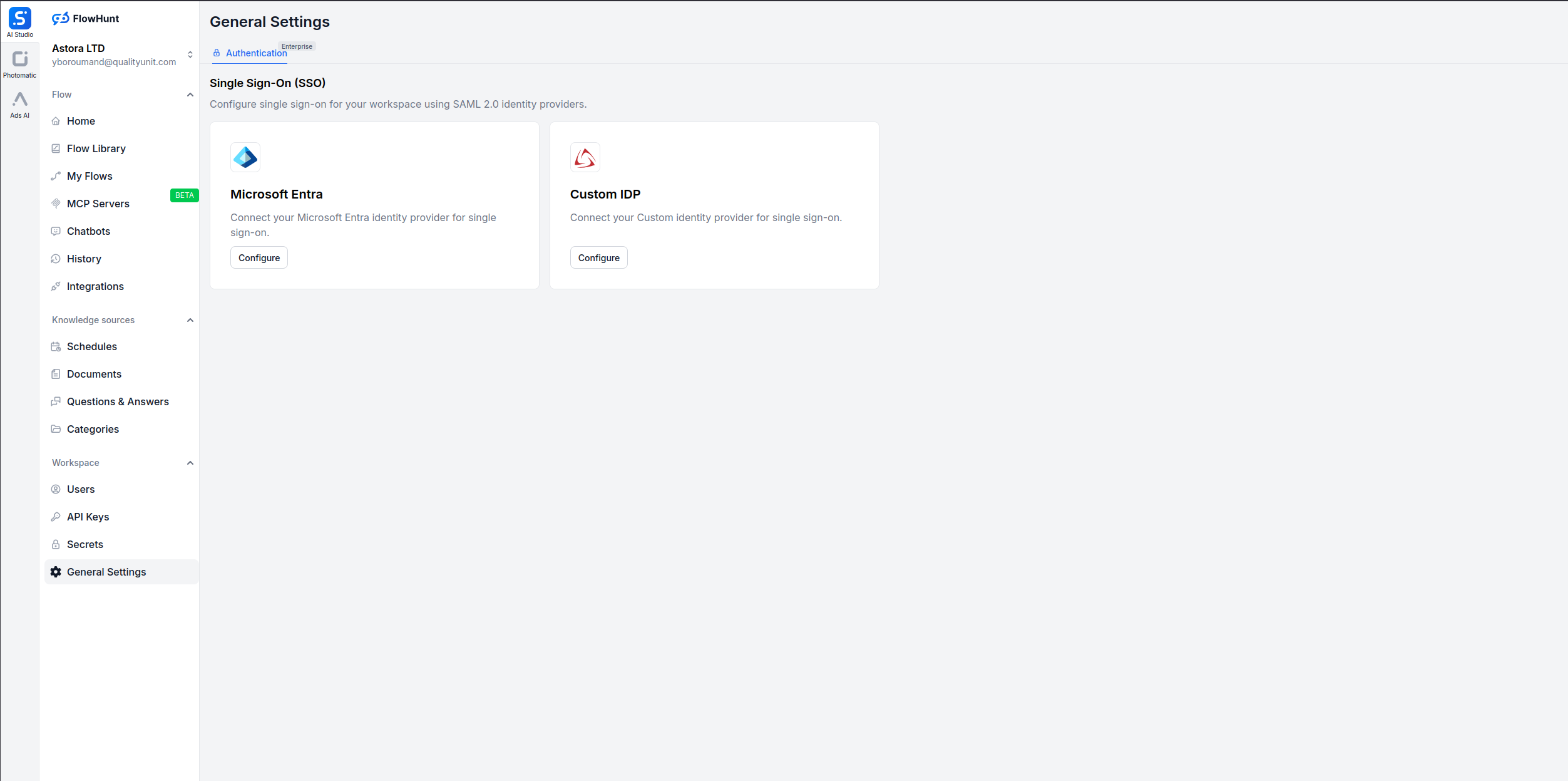
Task: Configure the Custom IDP provider
Action: (598, 257)
